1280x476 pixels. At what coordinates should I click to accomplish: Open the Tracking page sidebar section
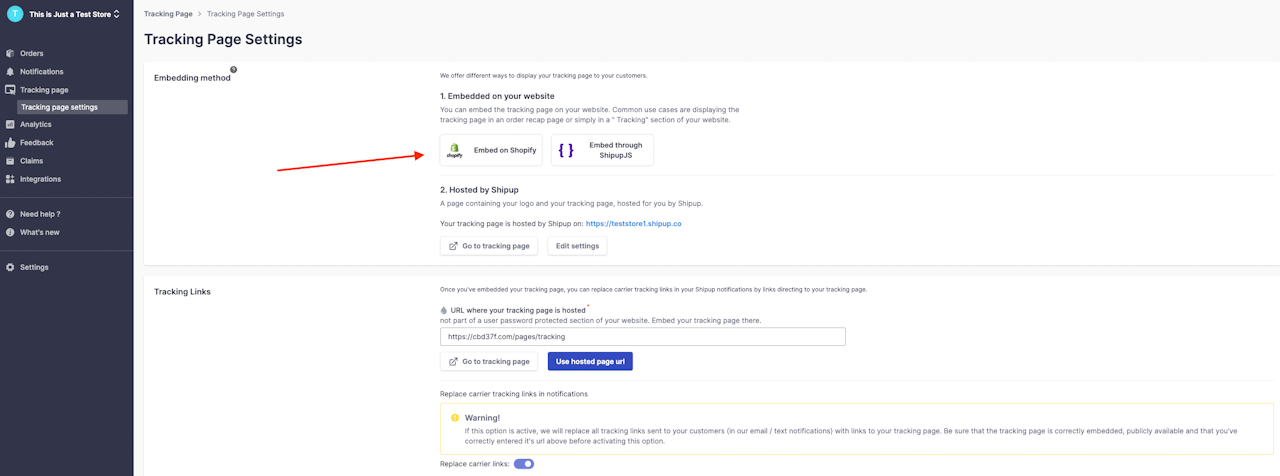point(44,90)
